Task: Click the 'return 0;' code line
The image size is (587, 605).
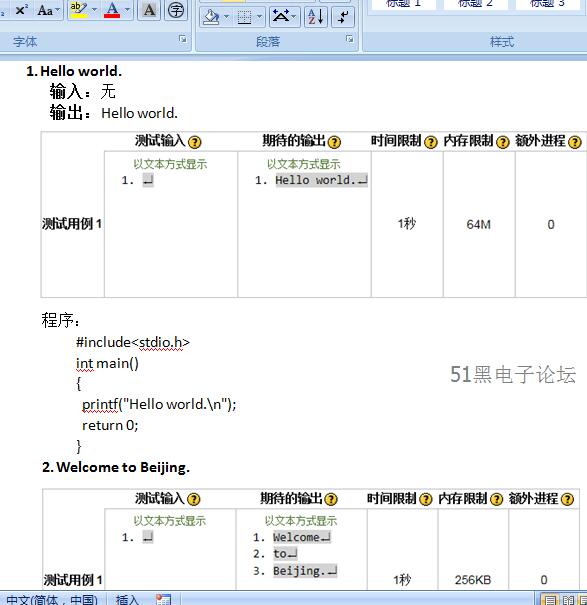Action: click(110, 425)
